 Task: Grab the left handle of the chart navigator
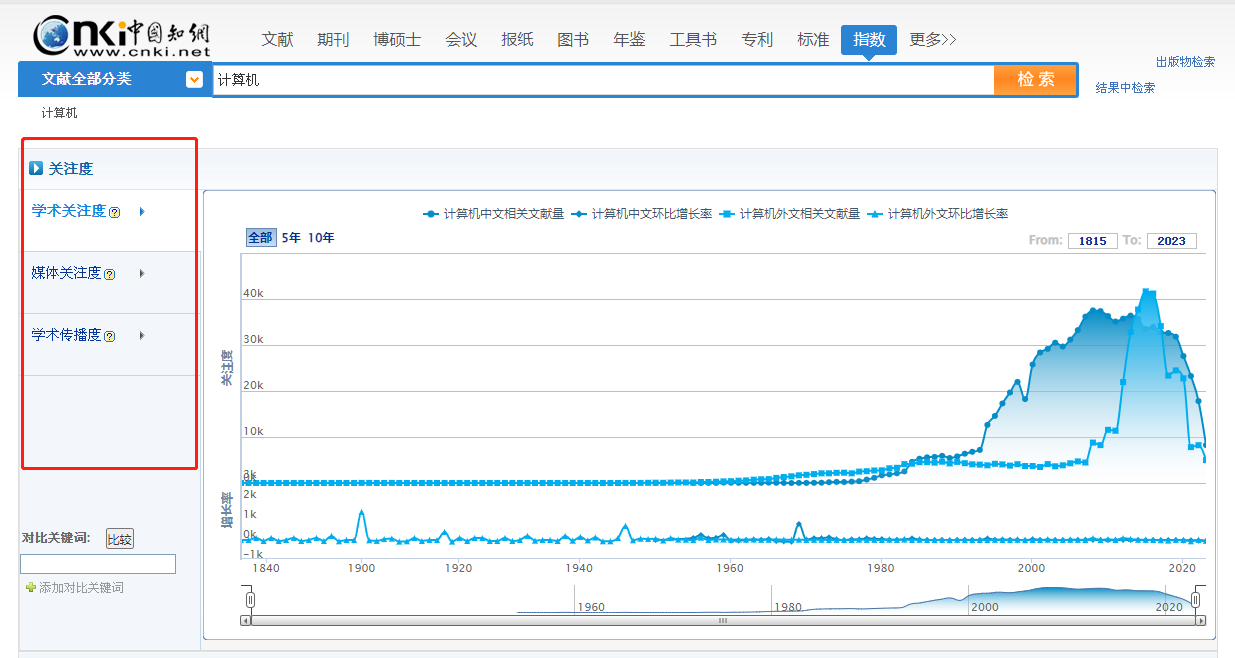(x=251, y=600)
